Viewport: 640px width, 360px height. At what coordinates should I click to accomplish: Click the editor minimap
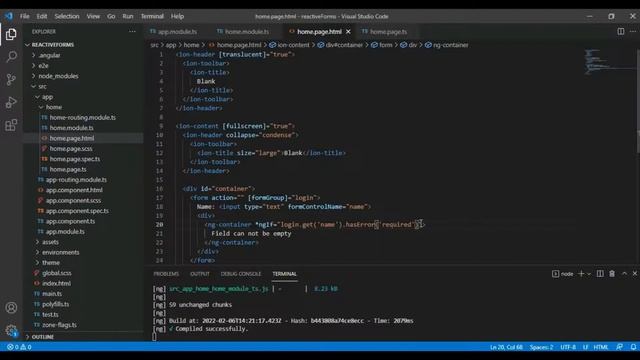pyautogui.click(x=609, y=62)
